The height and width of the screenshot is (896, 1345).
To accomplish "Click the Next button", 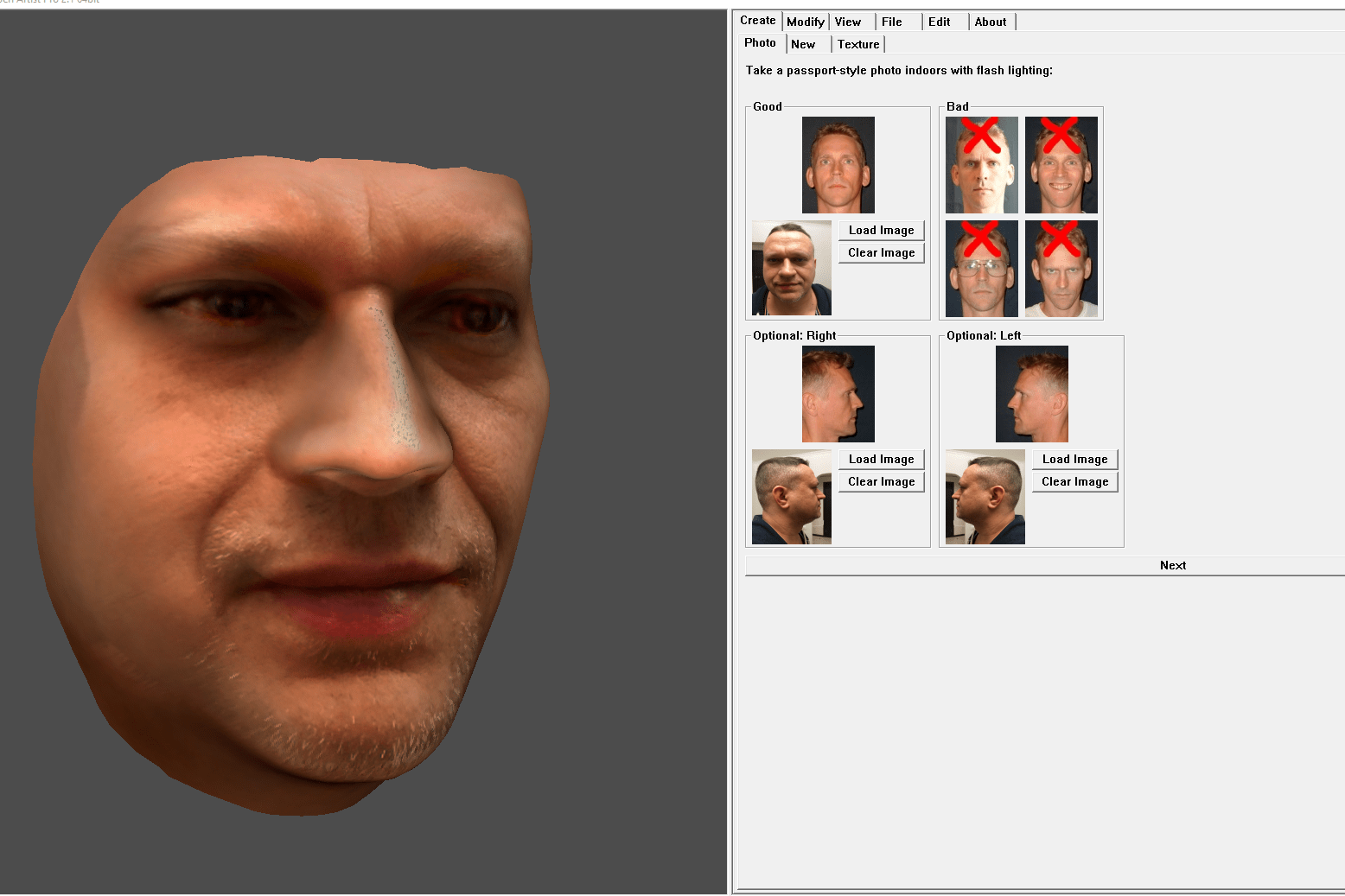I will pos(1045,565).
